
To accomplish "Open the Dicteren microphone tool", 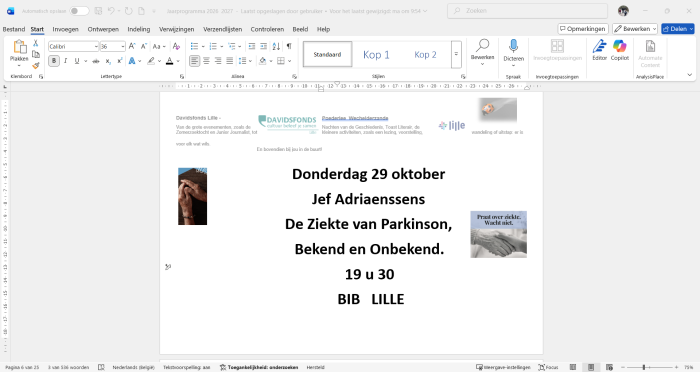I will click(513, 50).
